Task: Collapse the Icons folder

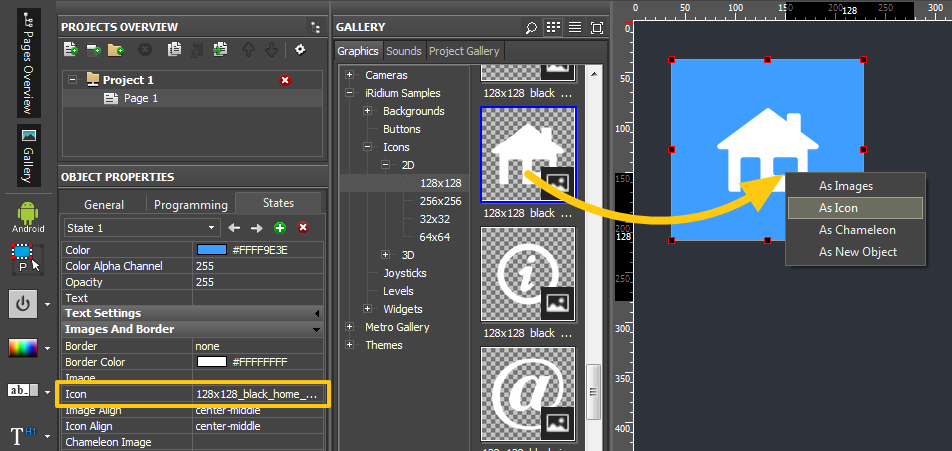Action: click(x=367, y=147)
